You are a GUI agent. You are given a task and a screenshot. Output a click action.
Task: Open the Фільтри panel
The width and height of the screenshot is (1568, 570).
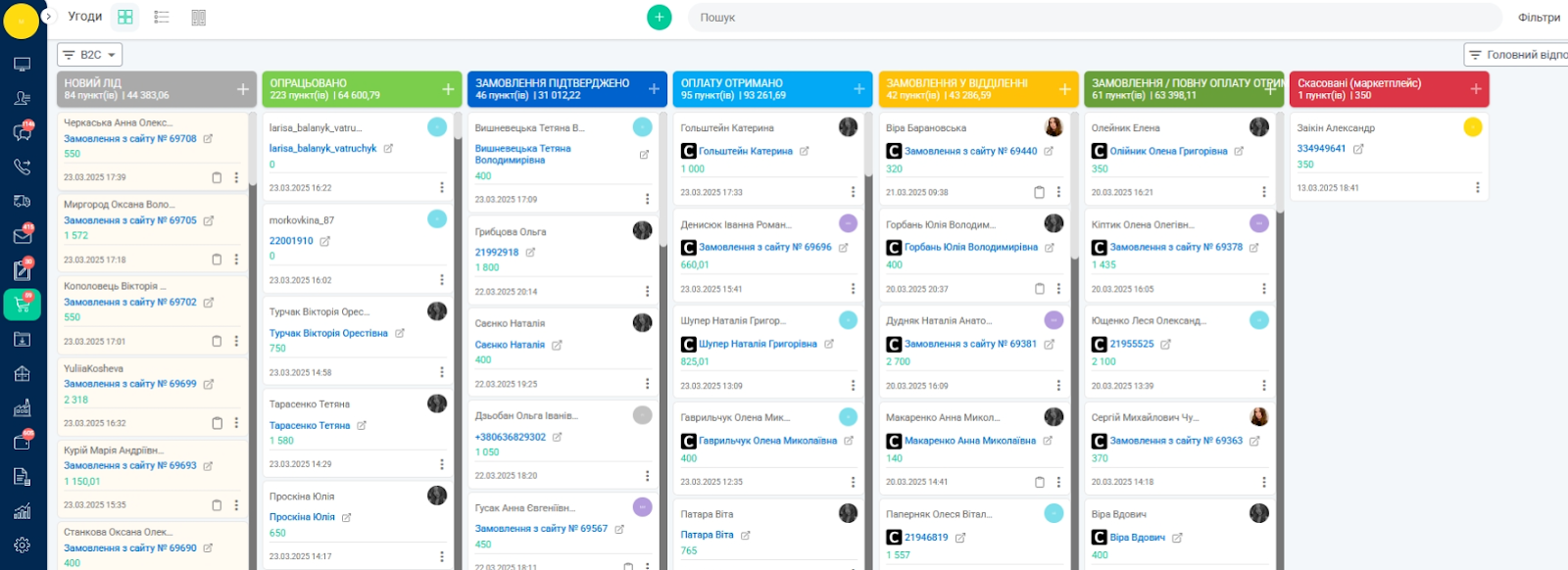(1539, 18)
